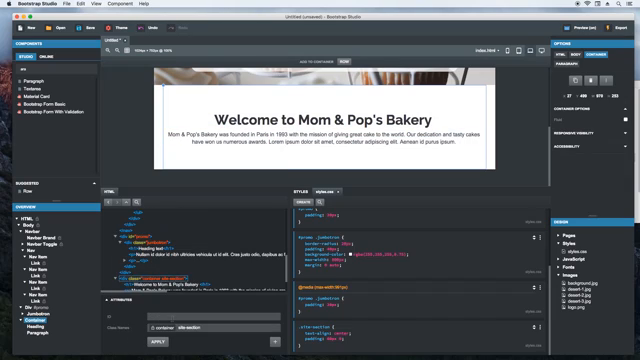
Task: Select the Body options breadcrumb tab
Action: 576,54
